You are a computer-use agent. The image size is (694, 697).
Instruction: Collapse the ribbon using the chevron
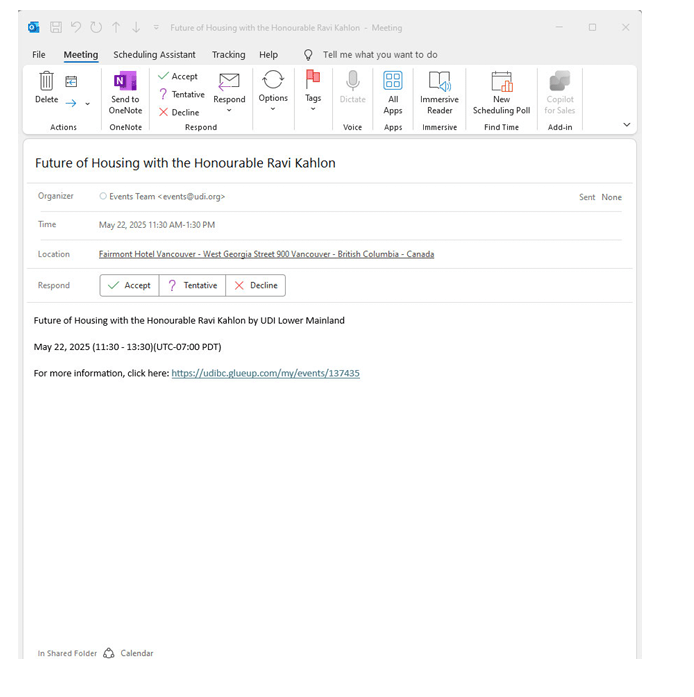coord(627,125)
